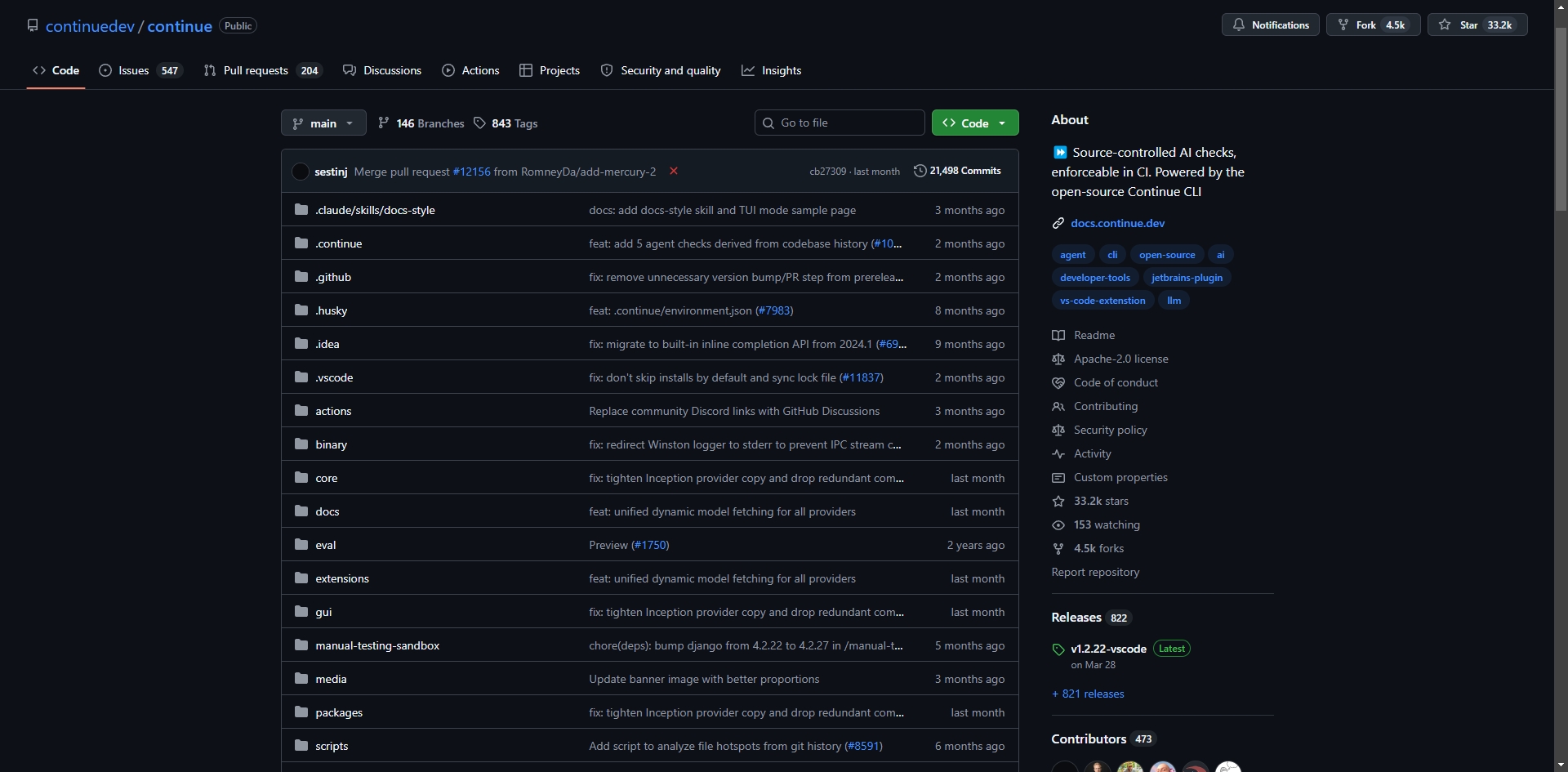
Task: Go to the Pull requests tab
Action: [263, 70]
